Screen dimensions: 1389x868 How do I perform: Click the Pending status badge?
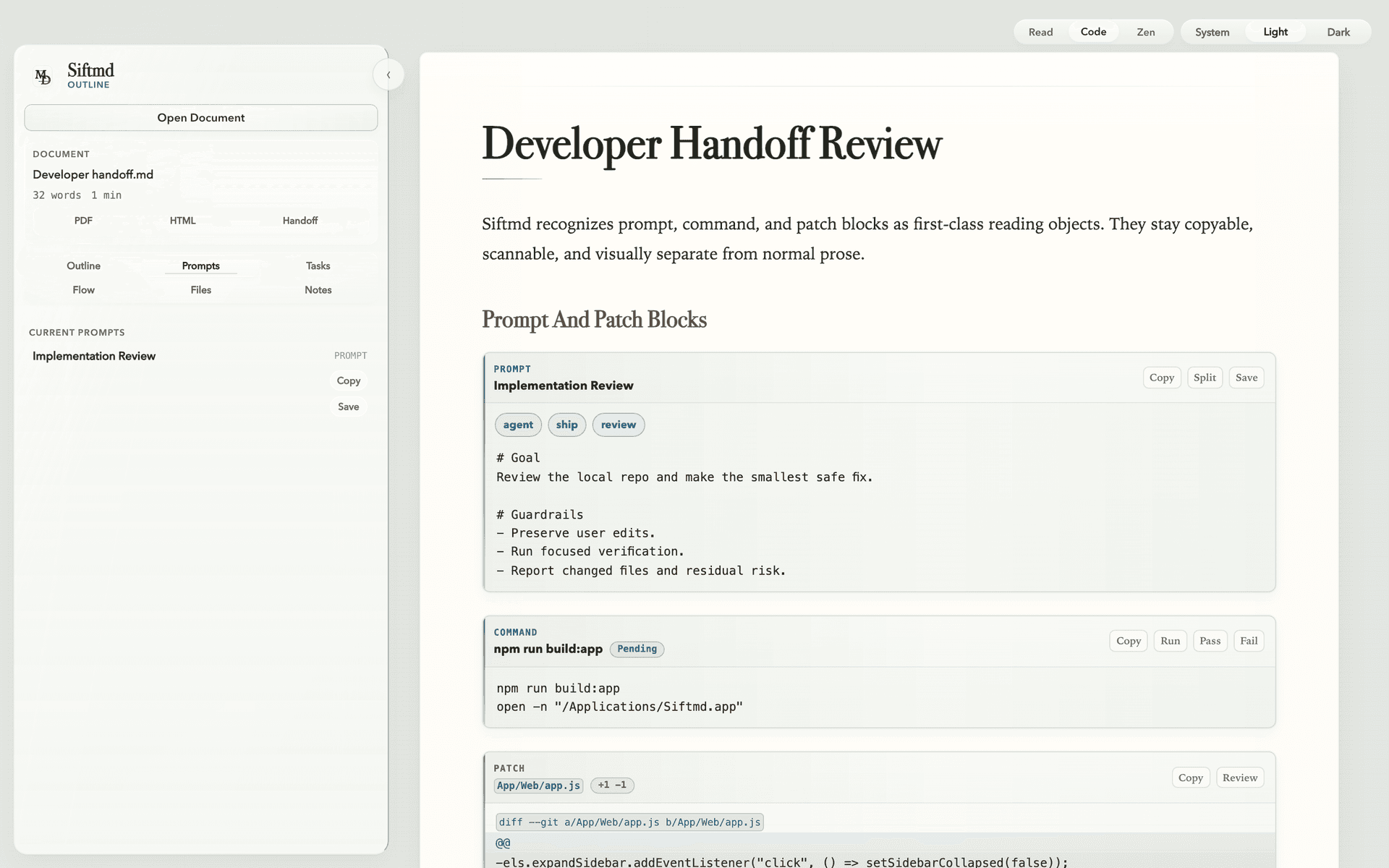pyautogui.click(x=637, y=649)
